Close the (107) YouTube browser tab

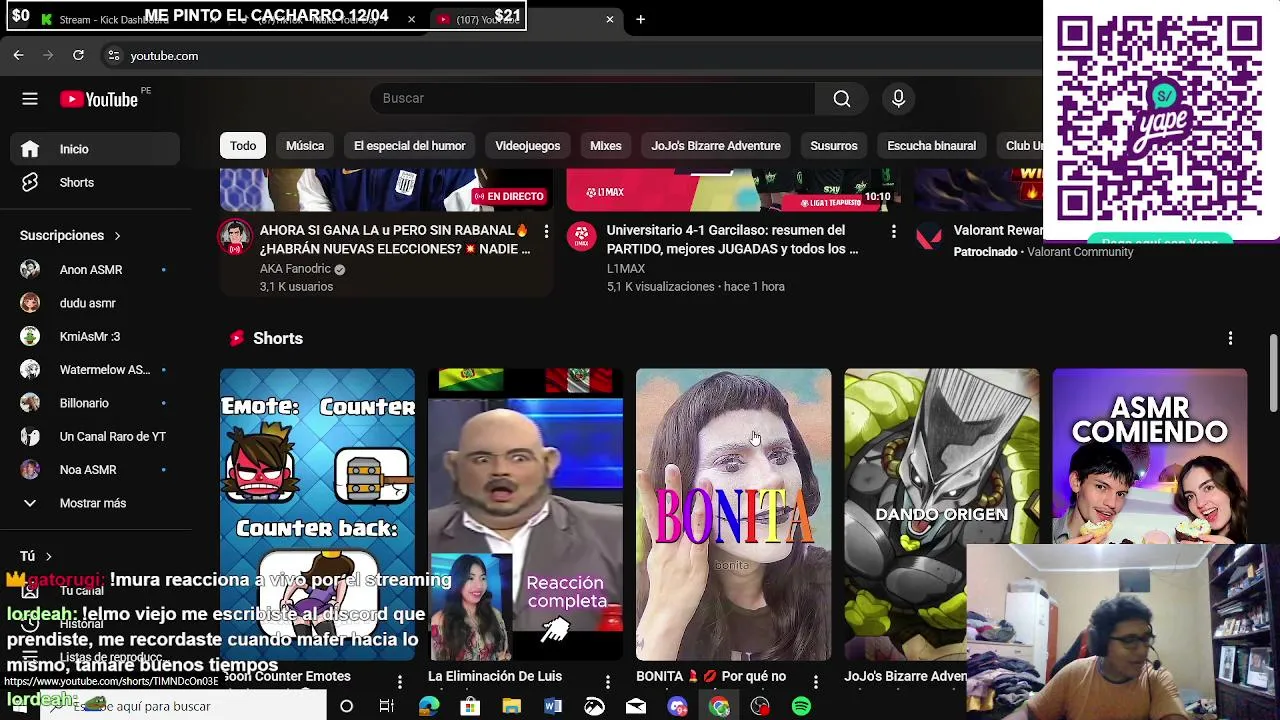click(610, 19)
